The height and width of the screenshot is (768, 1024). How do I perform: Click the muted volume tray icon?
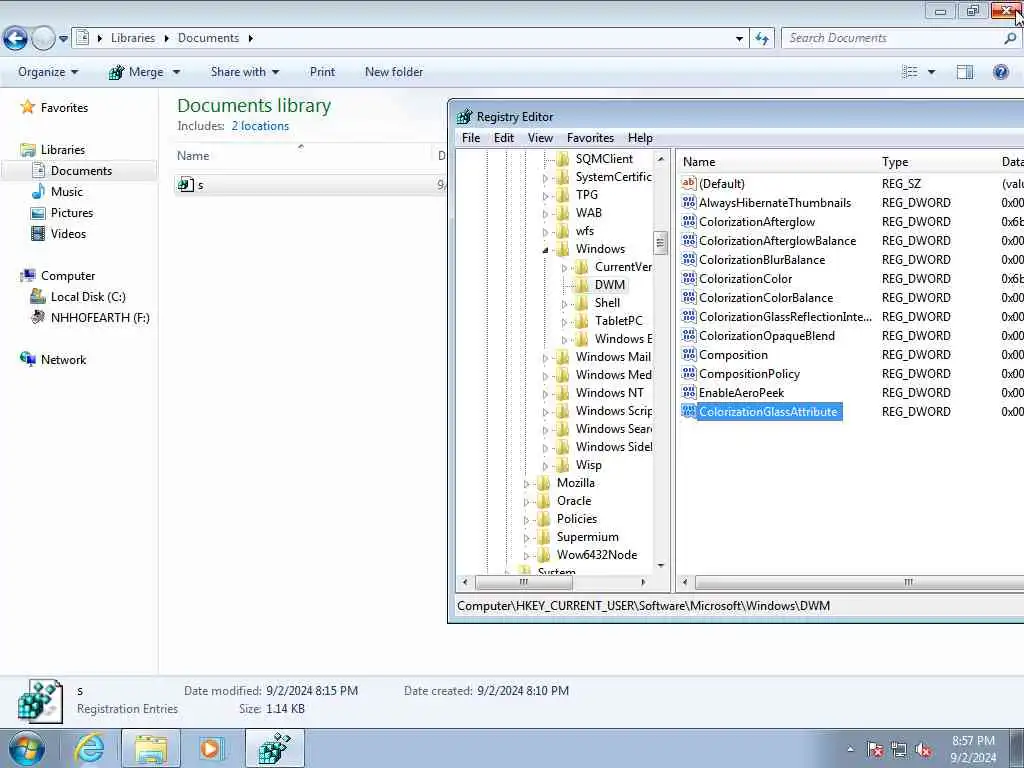point(923,750)
